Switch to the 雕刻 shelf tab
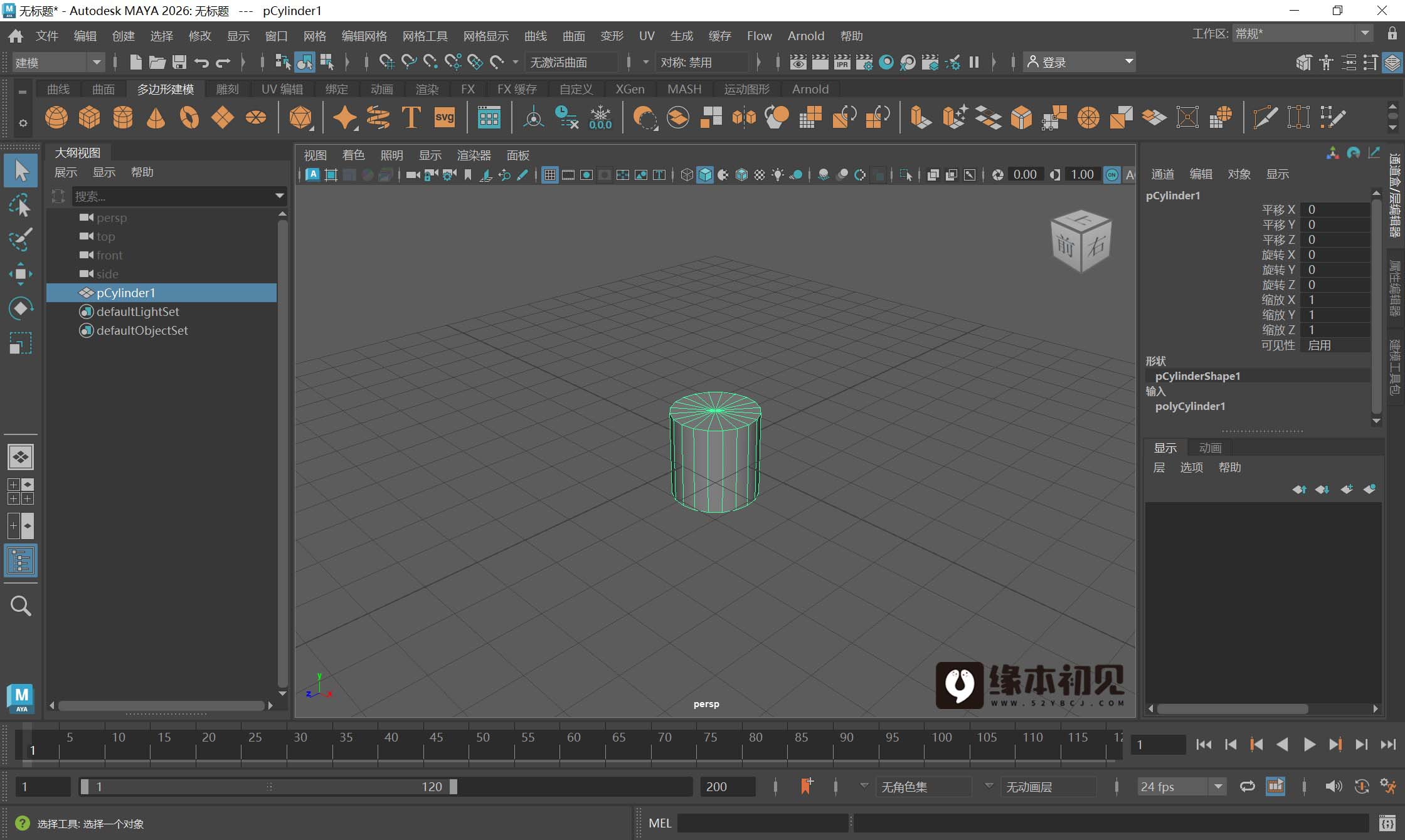Viewport: 1405px width, 840px height. (x=227, y=89)
